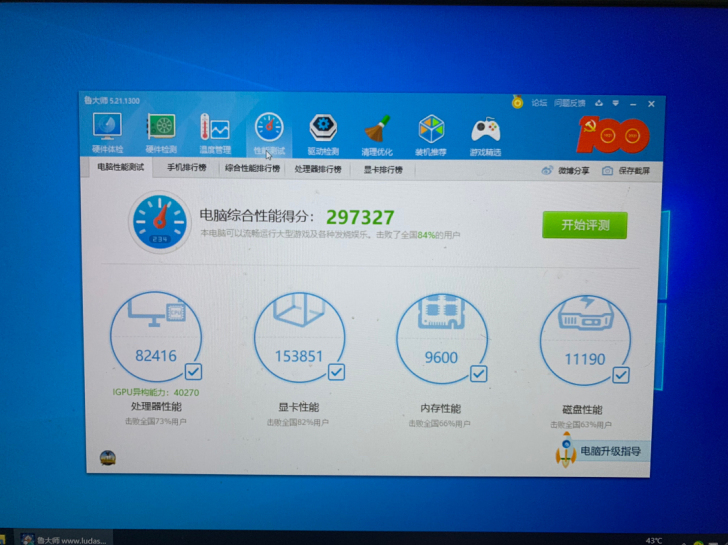Click the 微博分享 share link
Viewport: 728px width, 545px height.
pyautogui.click(x=574, y=171)
